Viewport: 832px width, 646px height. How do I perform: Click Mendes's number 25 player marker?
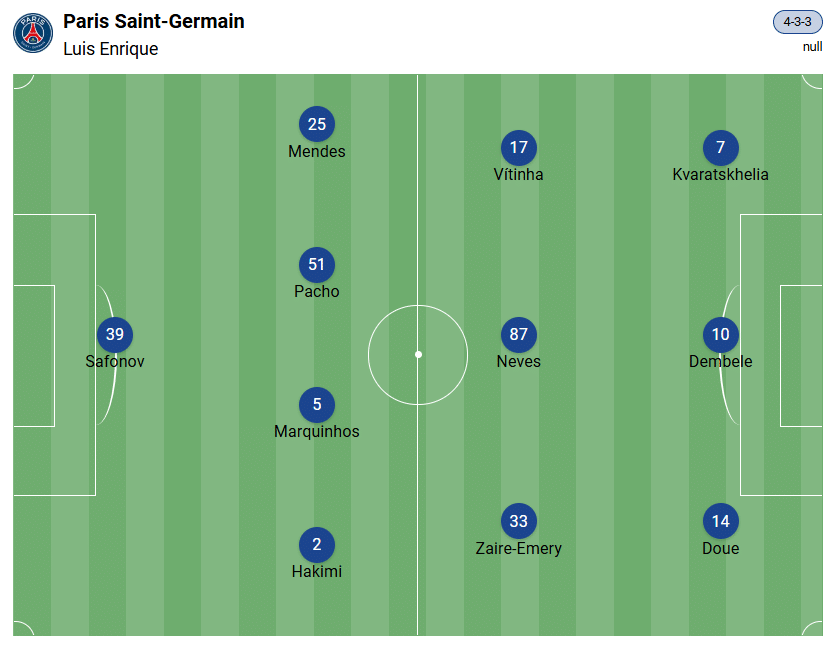coord(317,125)
